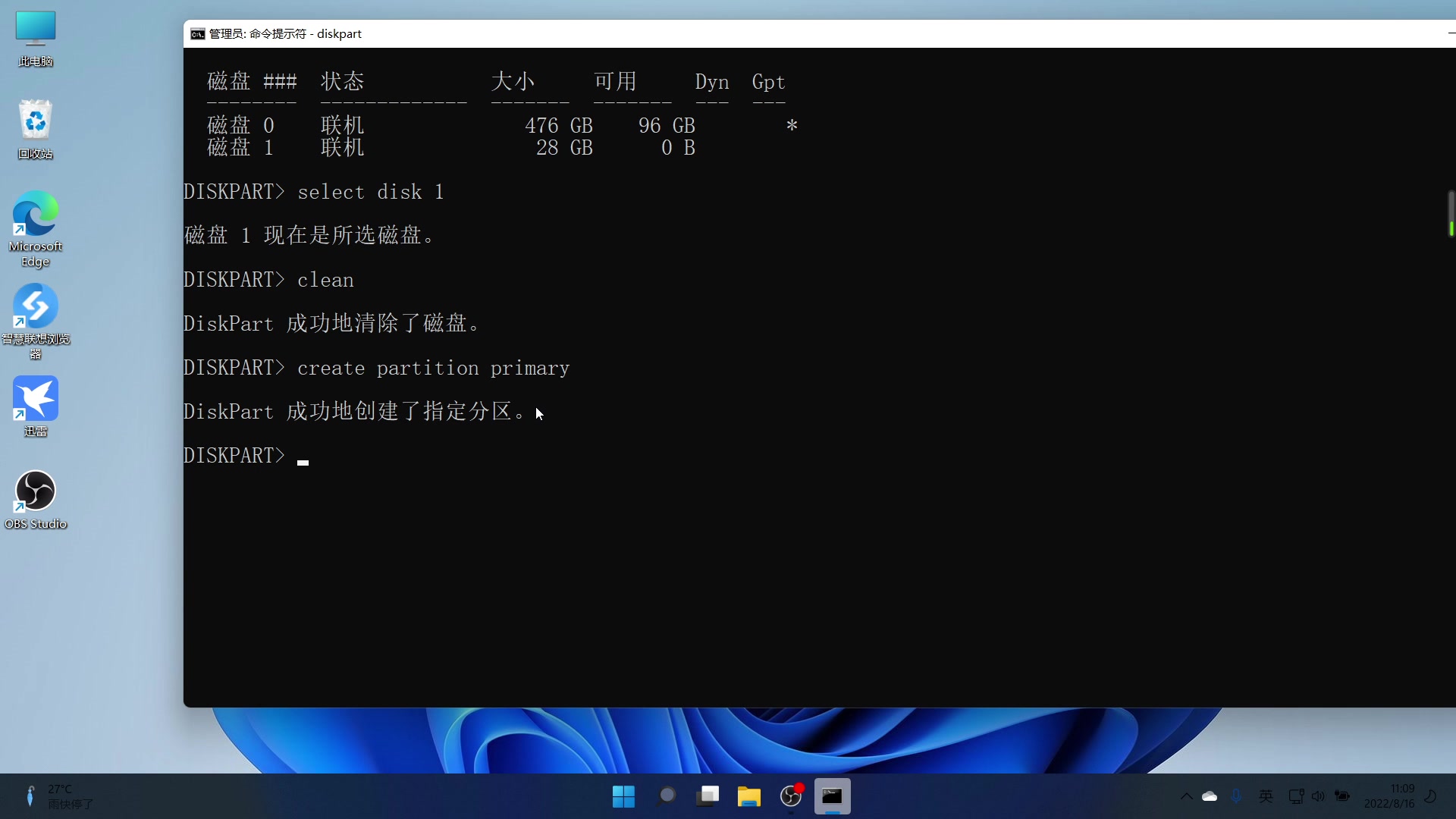Image resolution: width=1456 pixels, height=819 pixels.
Task: Toggle the 英 input method indicator
Action: tap(1266, 796)
